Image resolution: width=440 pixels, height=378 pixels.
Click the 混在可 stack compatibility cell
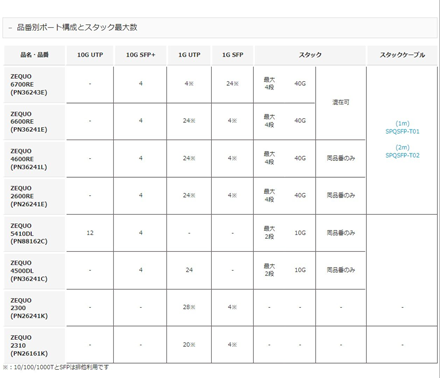coord(341,103)
